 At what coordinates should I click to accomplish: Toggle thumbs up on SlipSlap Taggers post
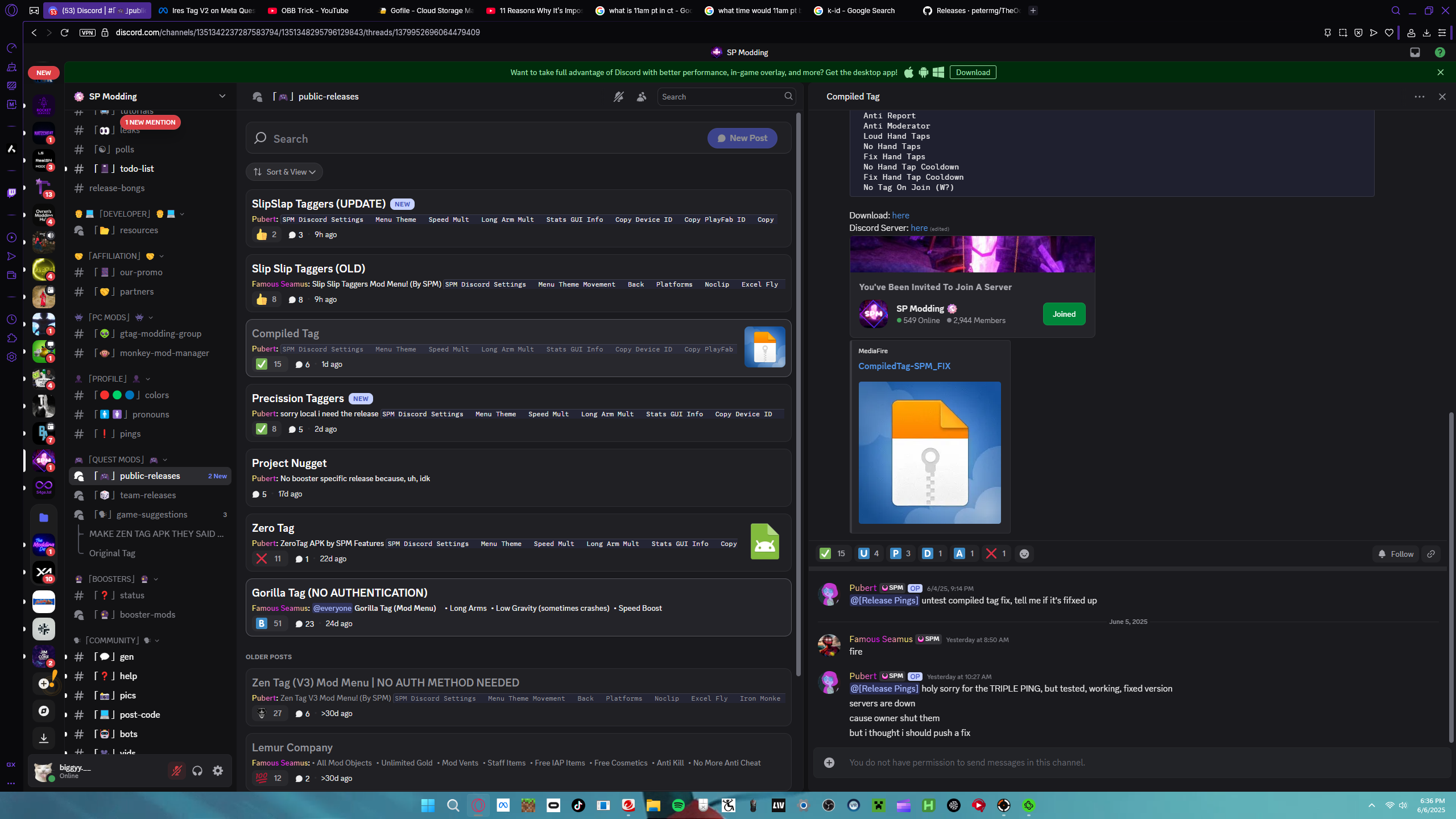click(266, 235)
